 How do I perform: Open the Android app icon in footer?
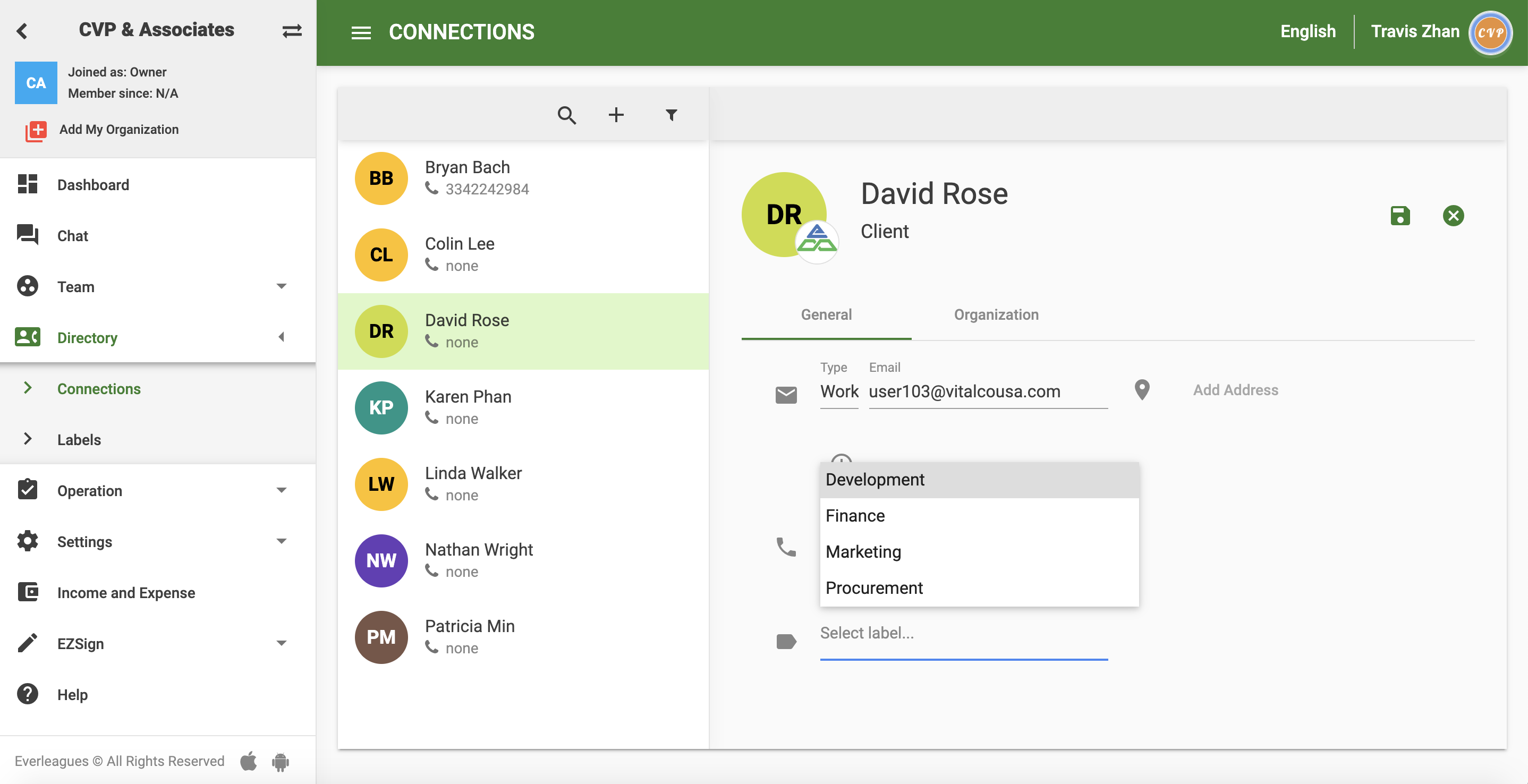coord(280,761)
